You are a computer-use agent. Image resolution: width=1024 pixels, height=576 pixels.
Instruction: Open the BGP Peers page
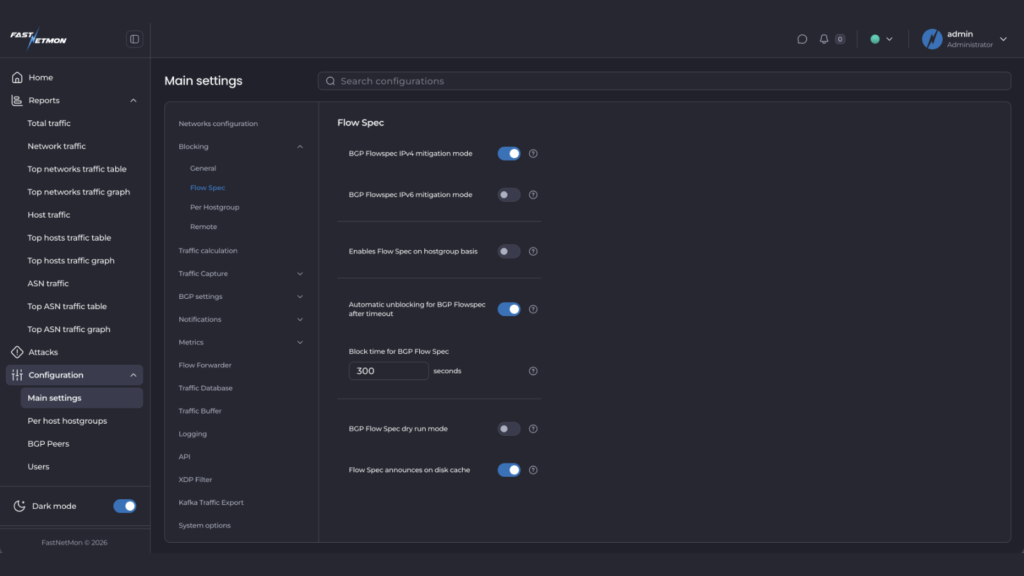48,444
